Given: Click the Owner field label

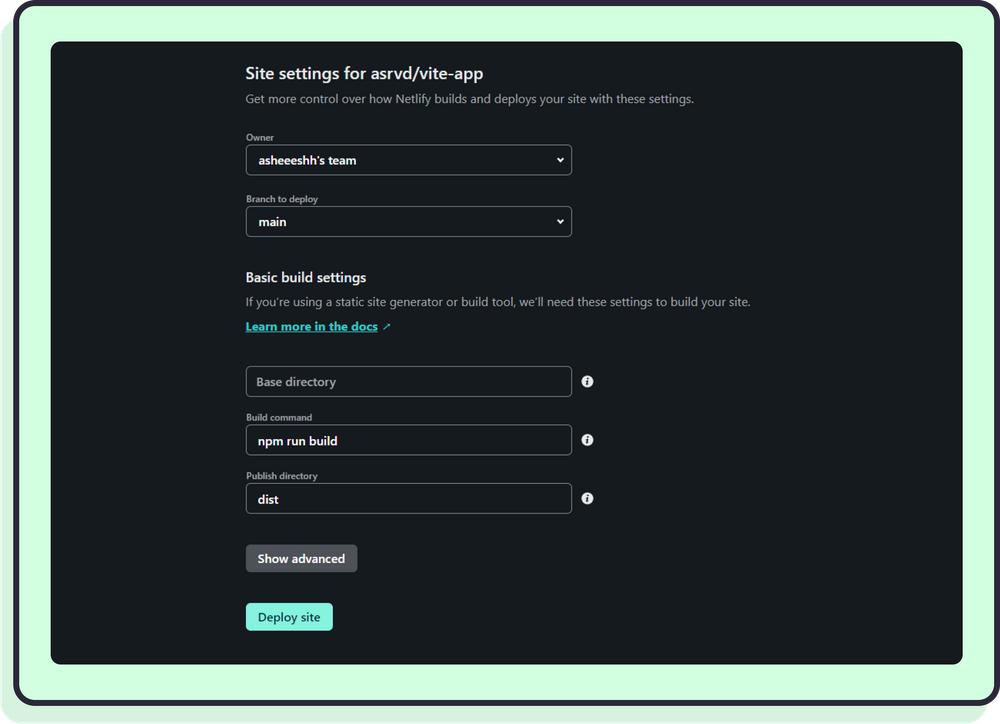Looking at the screenshot, I should [x=260, y=138].
